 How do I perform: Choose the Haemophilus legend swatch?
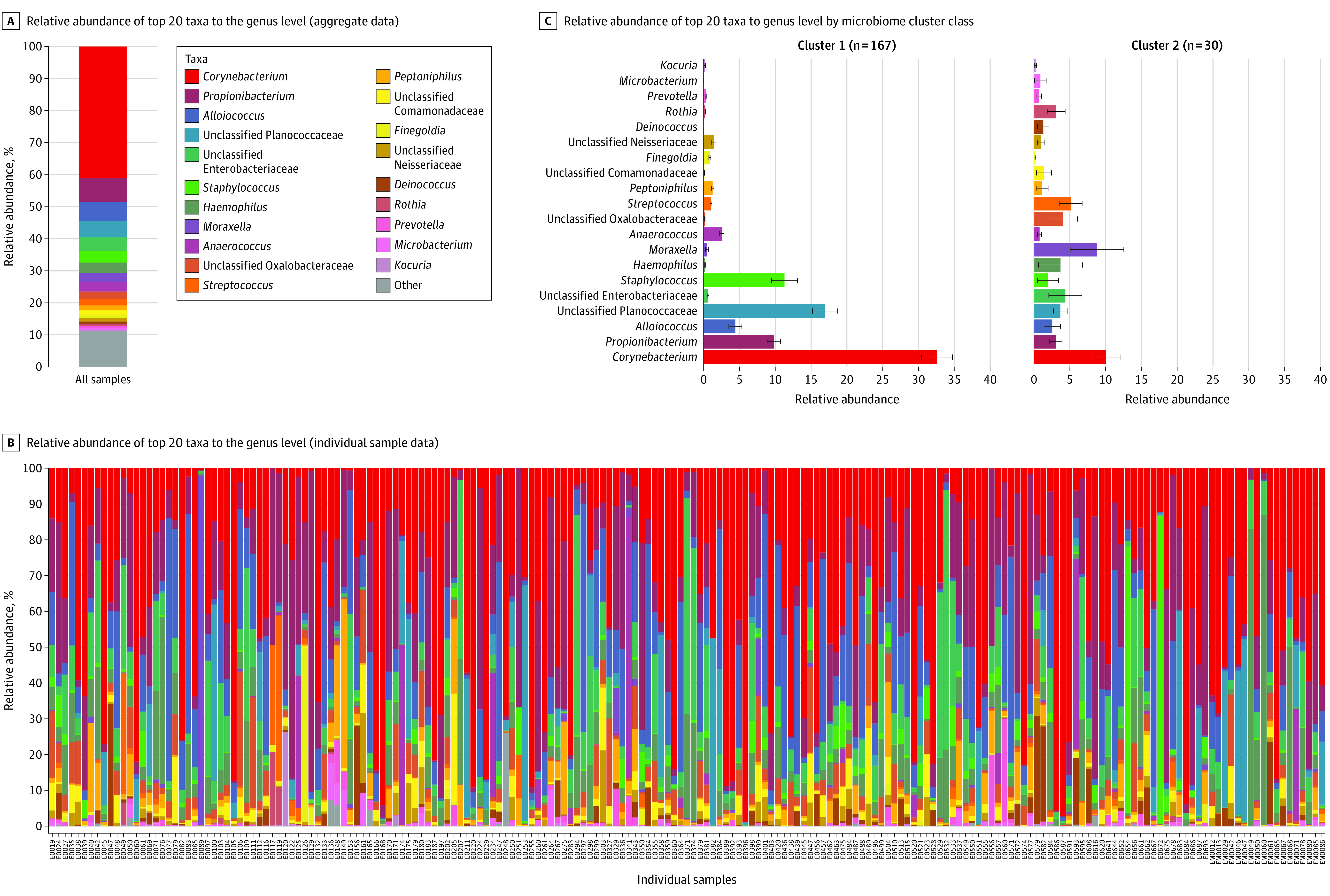pos(192,207)
